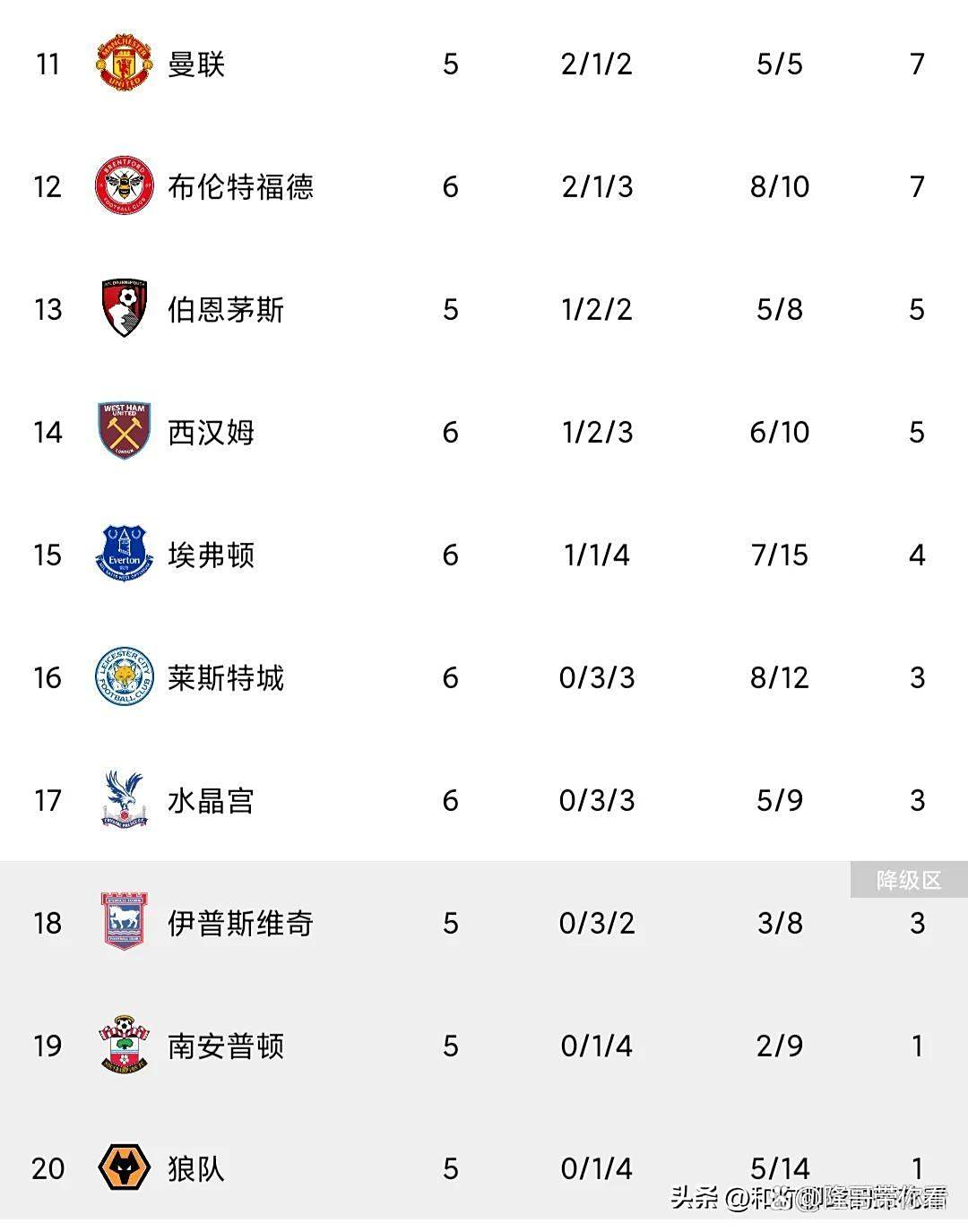Open team name 埃弗顿
Viewport: 968px width, 1232px height.
point(211,556)
